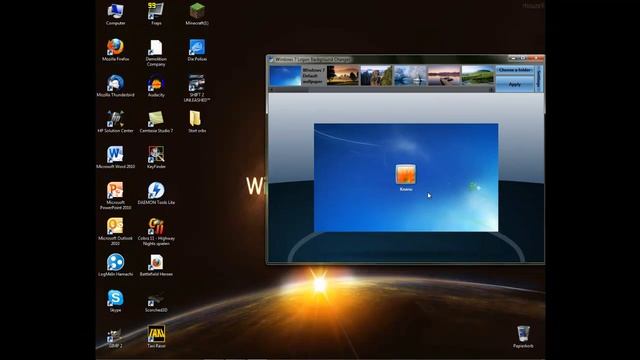Select the pink lake pier thumbnail
The width and height of the screenshot is (640, 360).
click(444, 76)
